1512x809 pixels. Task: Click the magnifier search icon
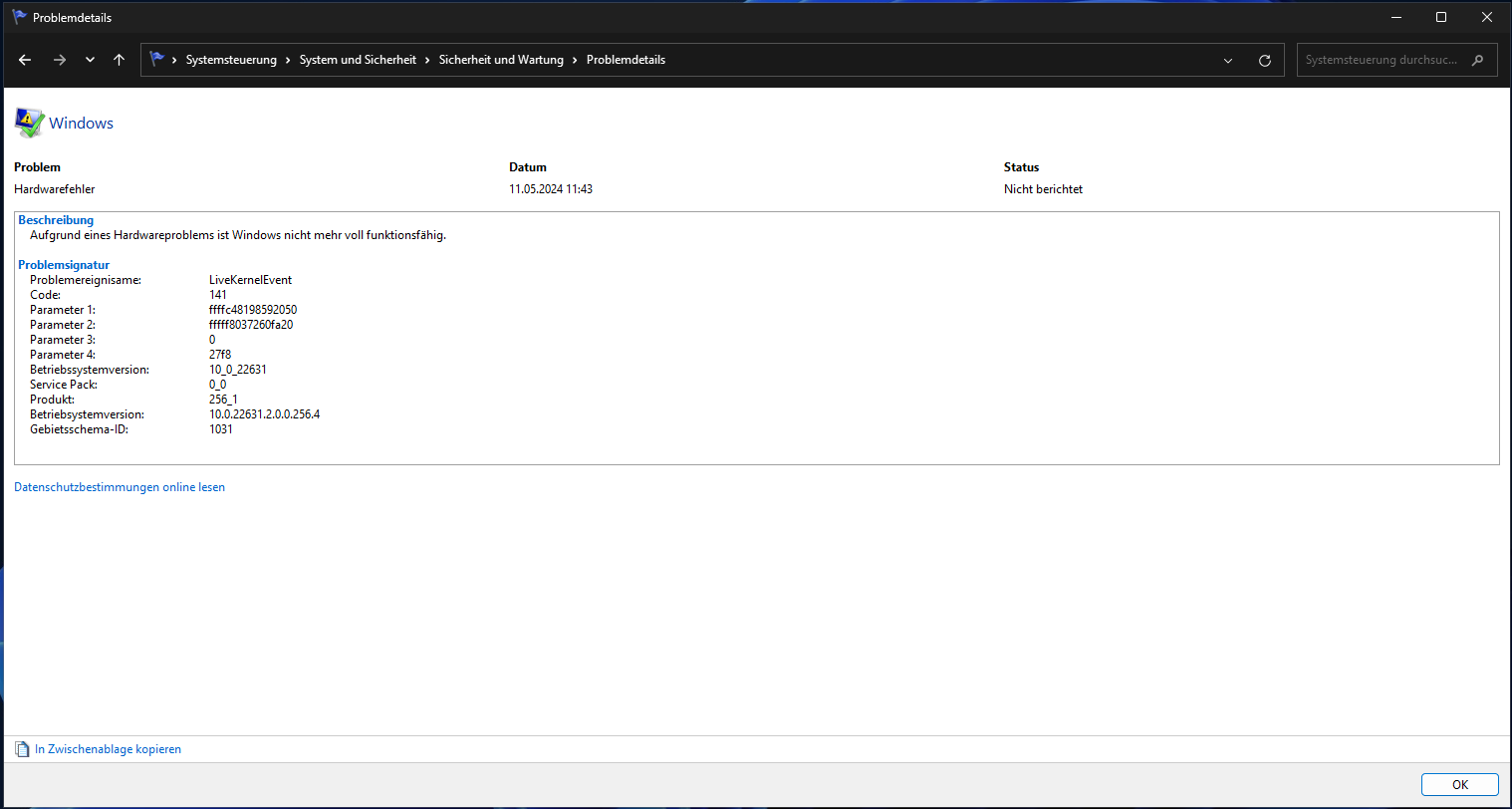[x=1477, y=60]
